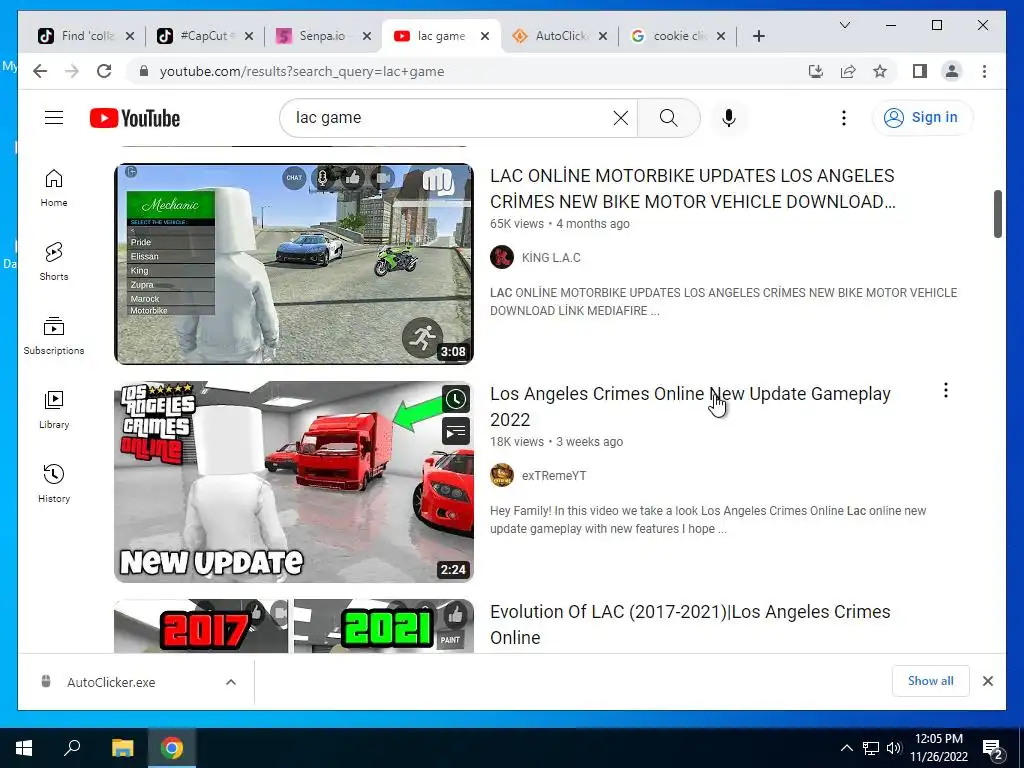Open KING L.A.C channel avatar

coord(502,257)
